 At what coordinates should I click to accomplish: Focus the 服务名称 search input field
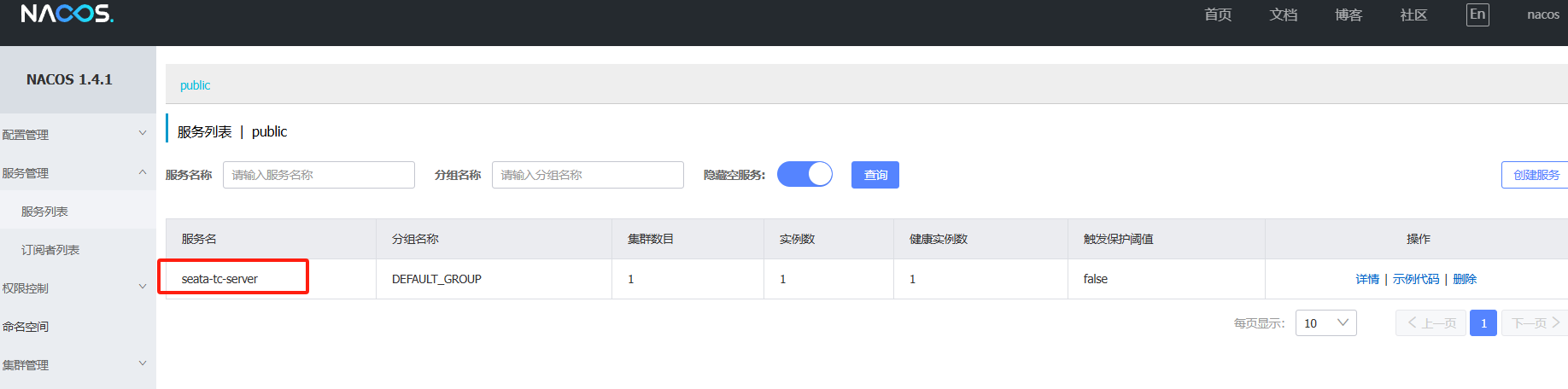point(319,175)
